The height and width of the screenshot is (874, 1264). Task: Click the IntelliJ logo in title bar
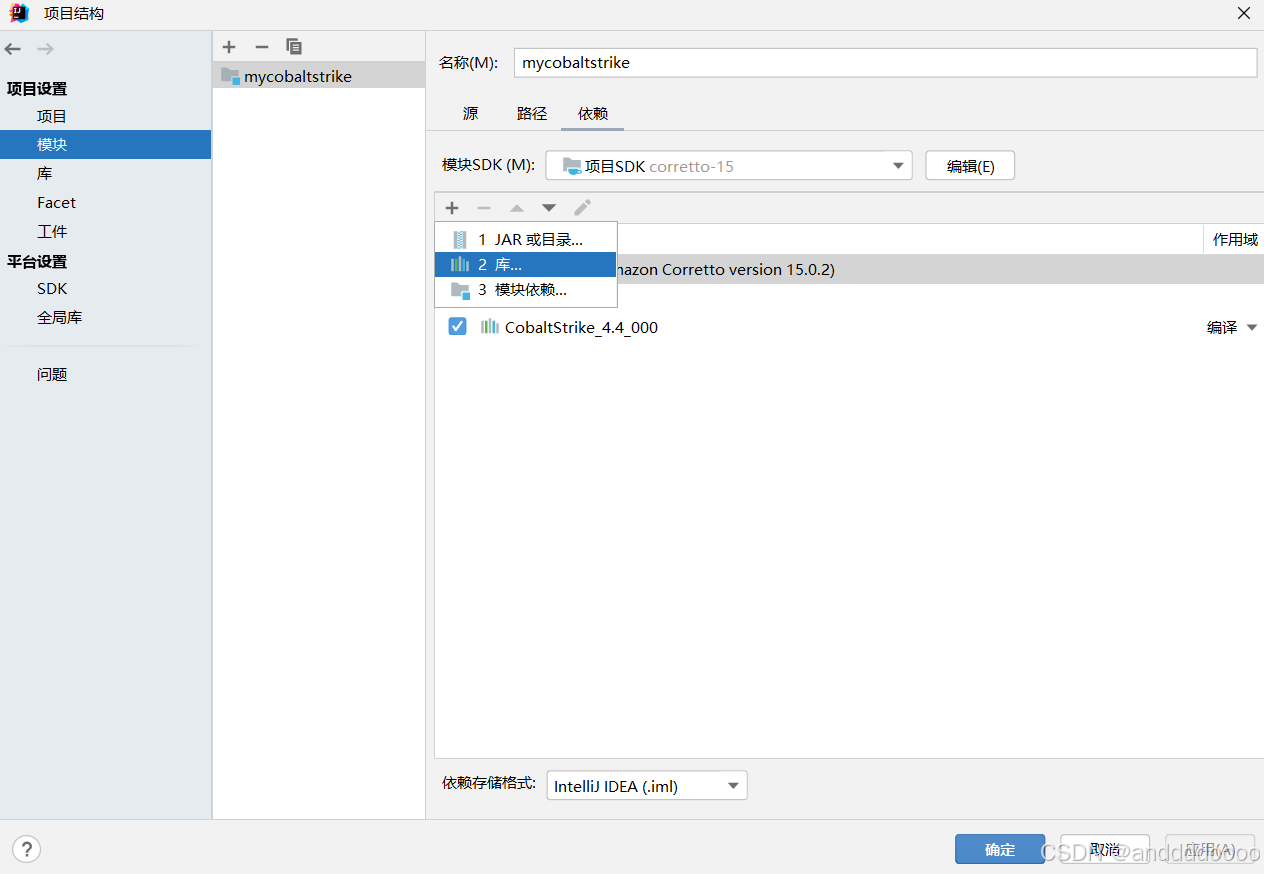(x=19, y=13)
